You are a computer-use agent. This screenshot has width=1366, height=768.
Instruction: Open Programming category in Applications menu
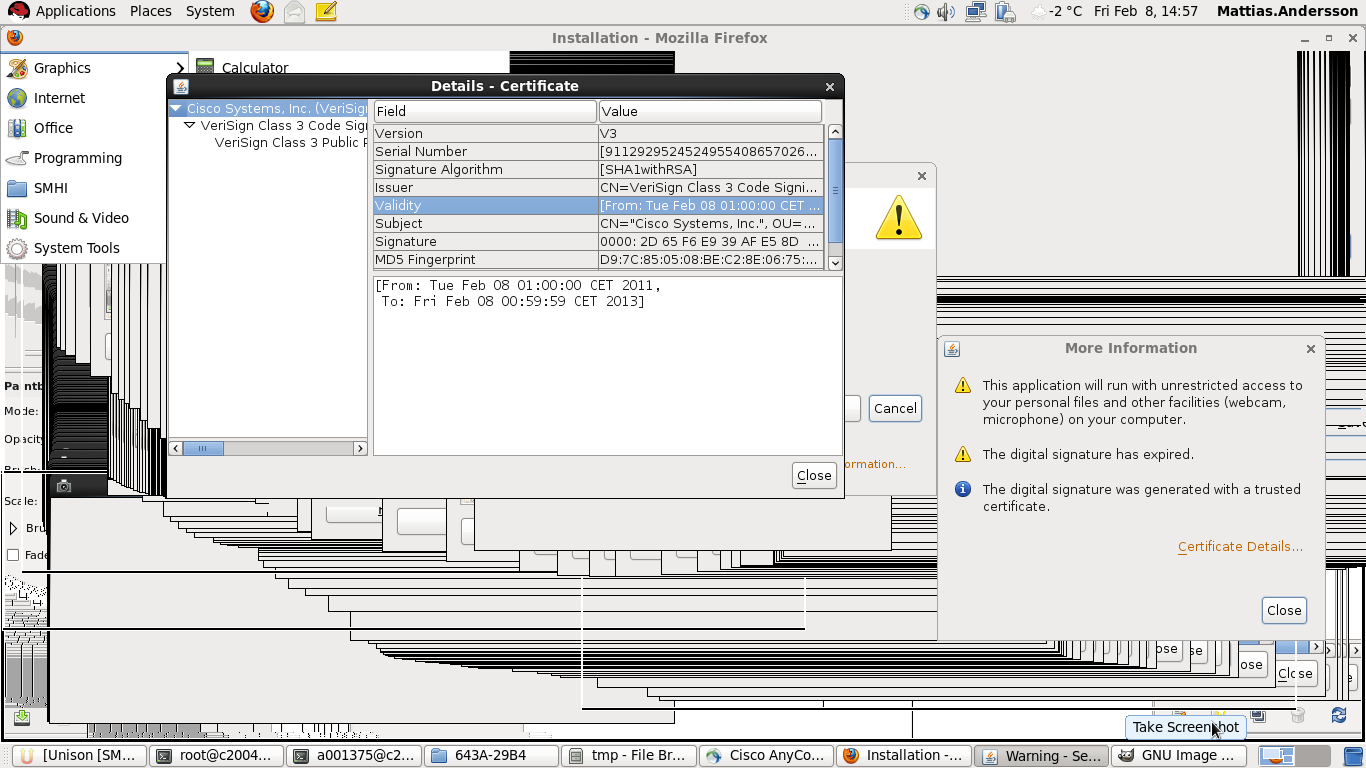point(95,158)
